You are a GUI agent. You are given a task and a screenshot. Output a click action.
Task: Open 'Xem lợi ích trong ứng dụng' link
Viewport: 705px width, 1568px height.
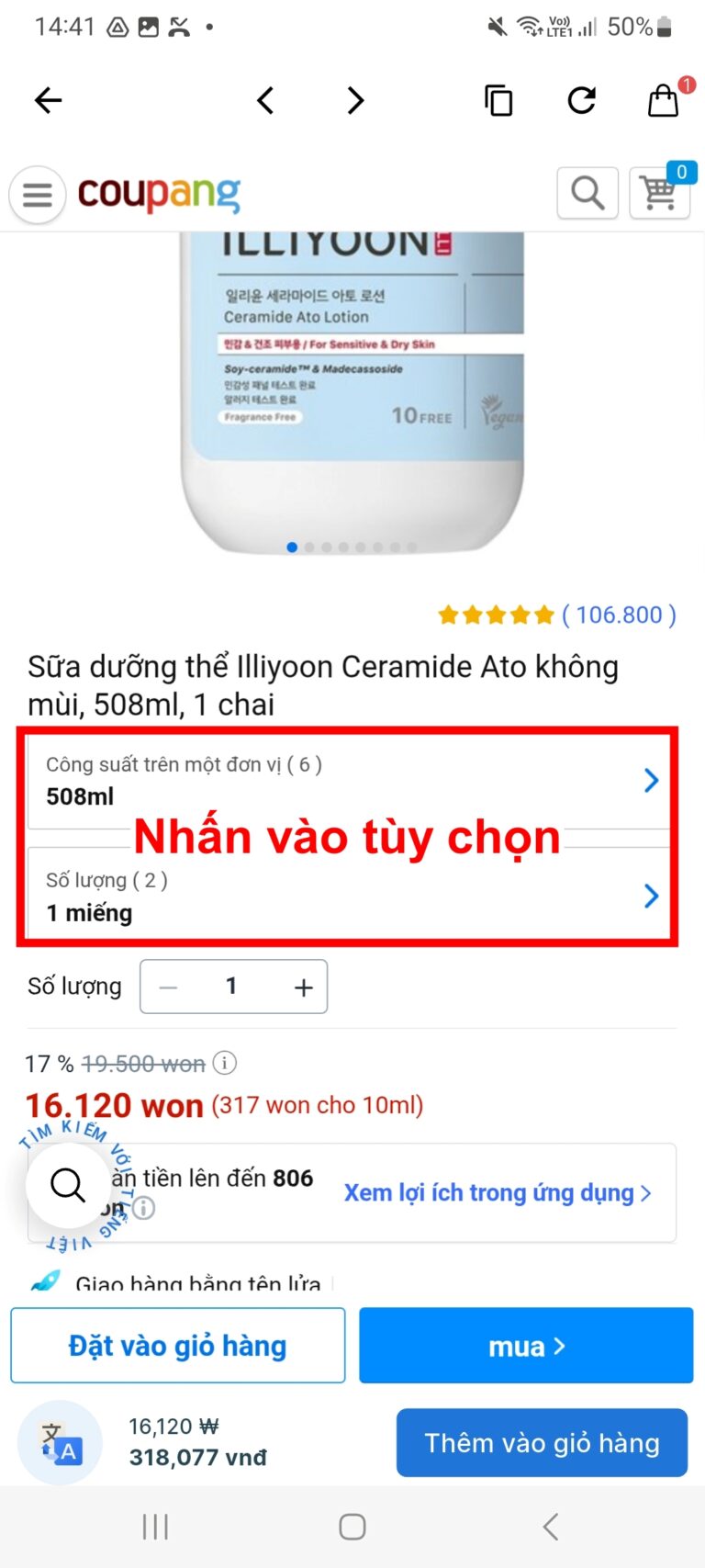(x=498, y=1192)
